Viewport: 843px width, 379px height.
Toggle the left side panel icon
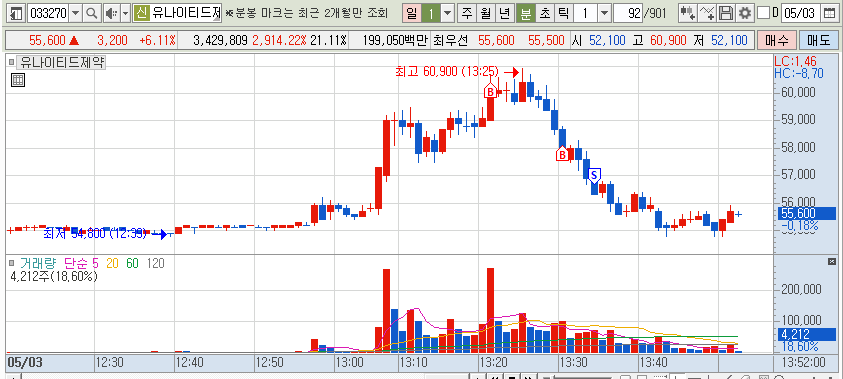pyautogui.click(x=17, y=13)
